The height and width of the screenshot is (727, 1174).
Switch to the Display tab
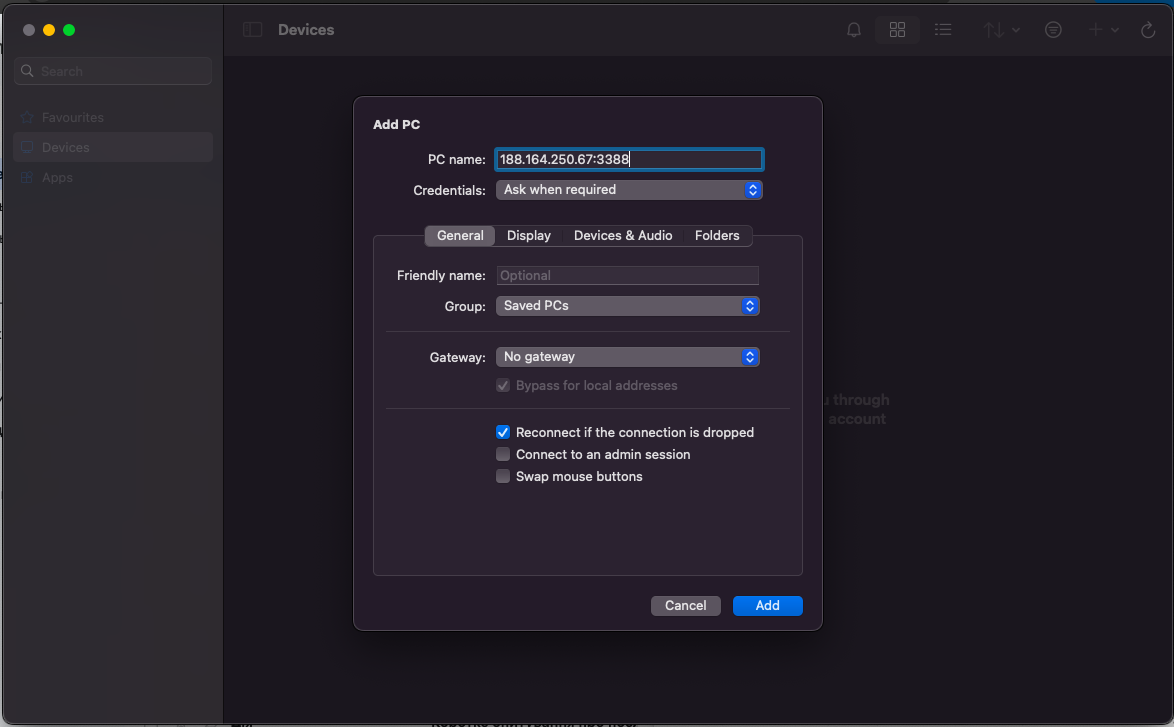click(x=528, y=236)
